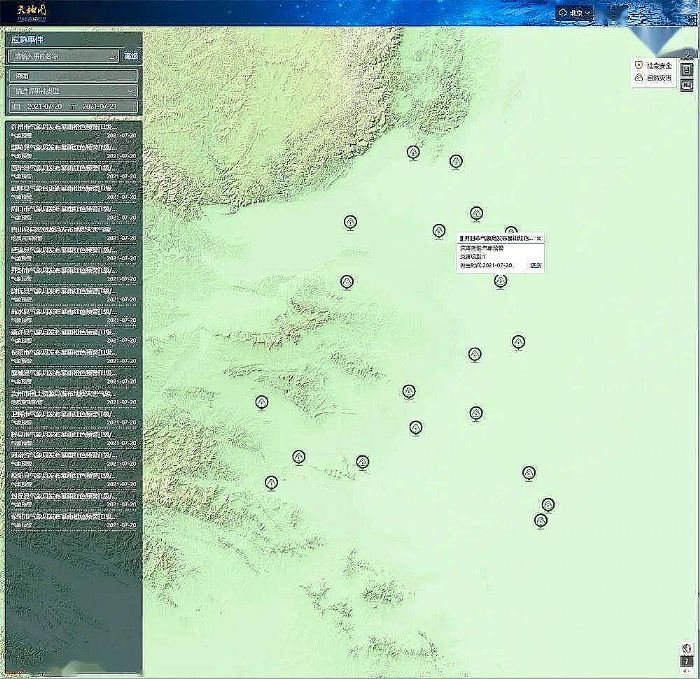Toggle the 社会安全 layer option
The height and width of the screenshot is (679, 700).
pyautogui.click(x=654, y=65)
